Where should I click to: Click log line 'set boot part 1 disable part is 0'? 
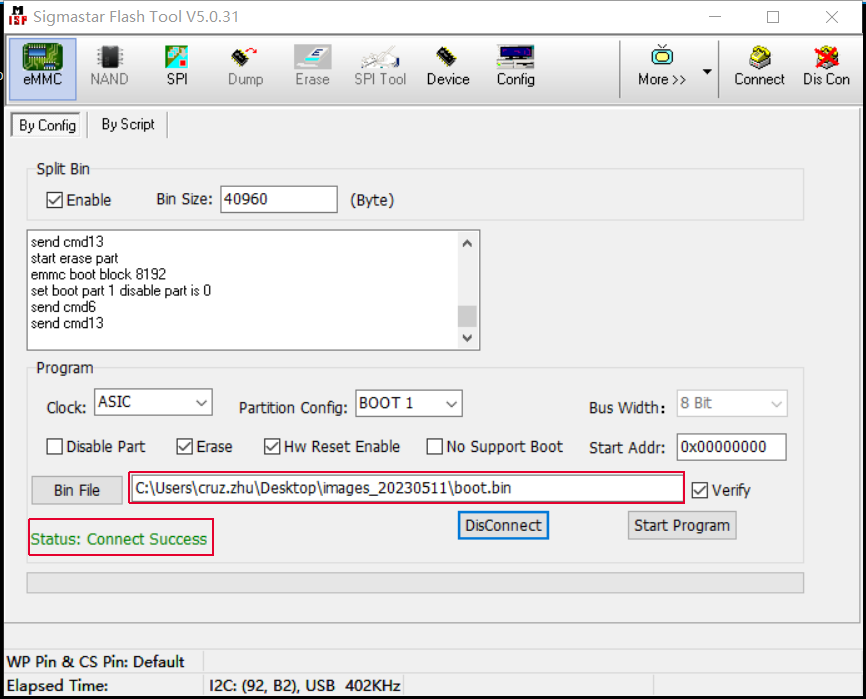pyautogui.click(x=121, y=291)
